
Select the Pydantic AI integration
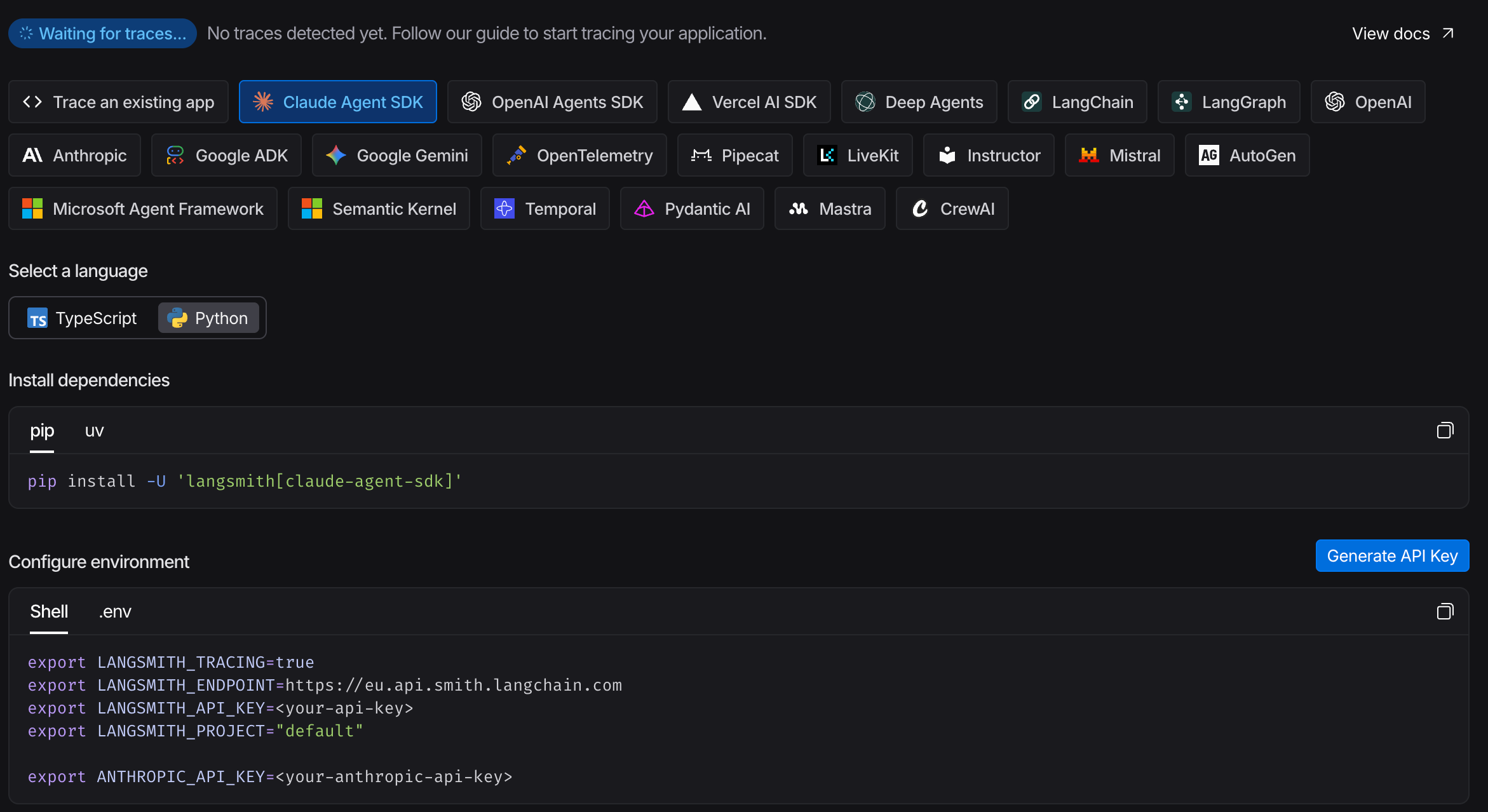691,208
